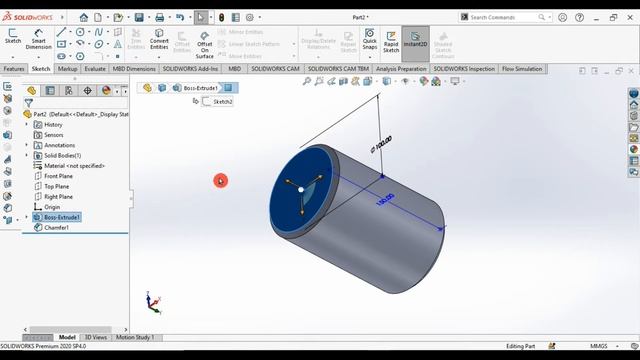Open the Line tool dropdown arrow
640x360 pixels.
70,32
